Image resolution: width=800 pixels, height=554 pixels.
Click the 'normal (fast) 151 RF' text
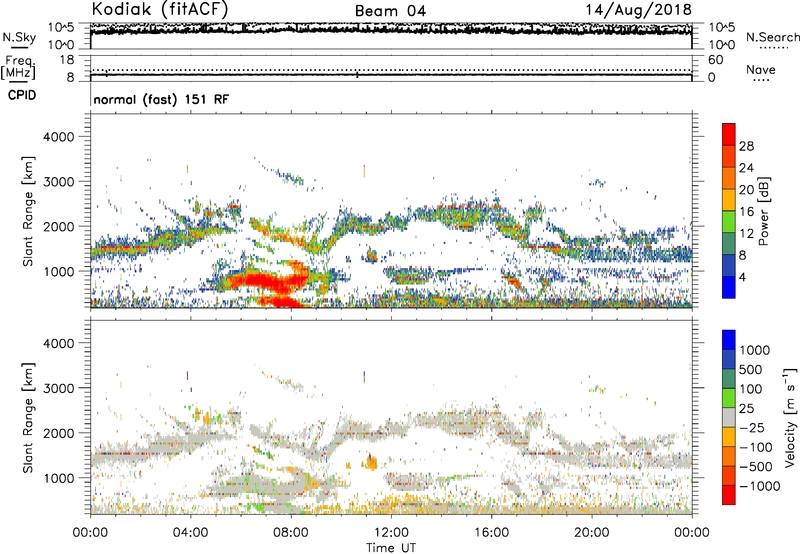click(161, 99)
